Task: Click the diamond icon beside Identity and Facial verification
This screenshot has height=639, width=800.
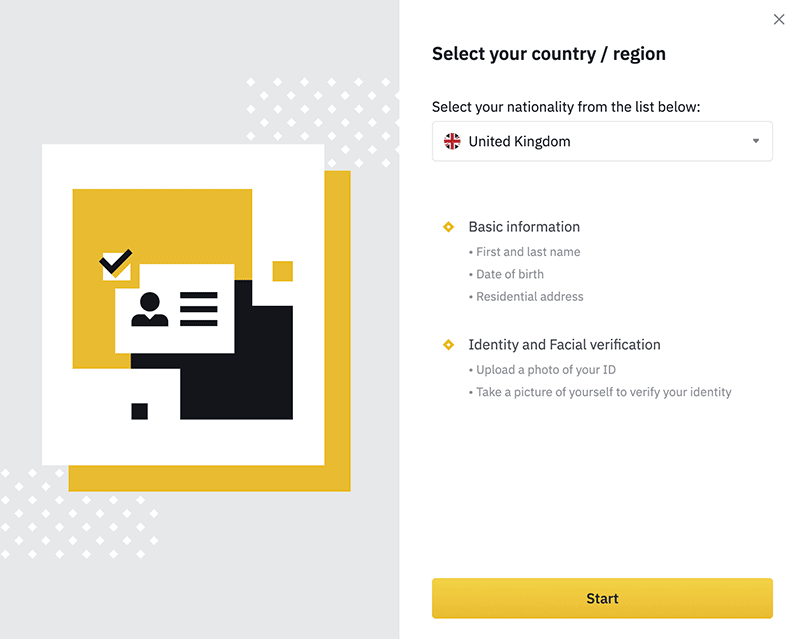Action: click(x=448, y=344)
